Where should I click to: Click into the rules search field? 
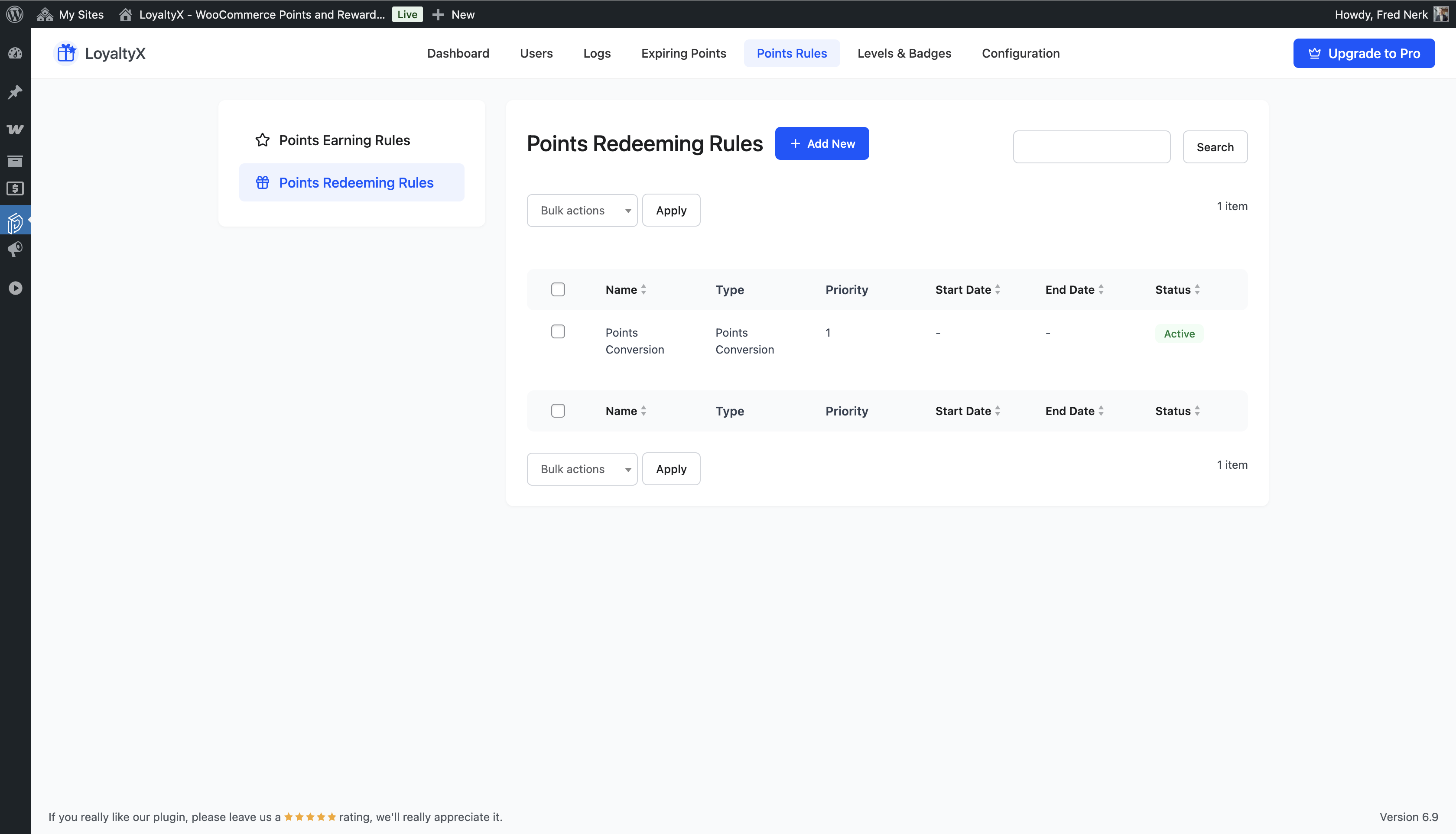point(1091,147)
